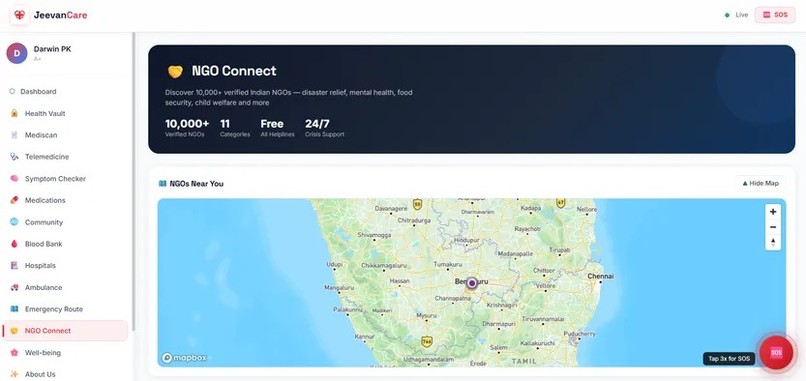Click the Blood Bank drop icon
Screen dimensions: 806x381
point(14,244)
